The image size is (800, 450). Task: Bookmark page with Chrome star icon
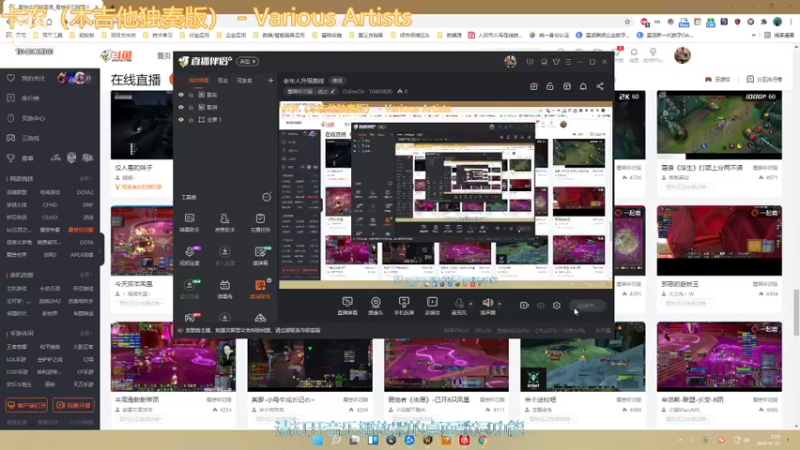point(628,22)
